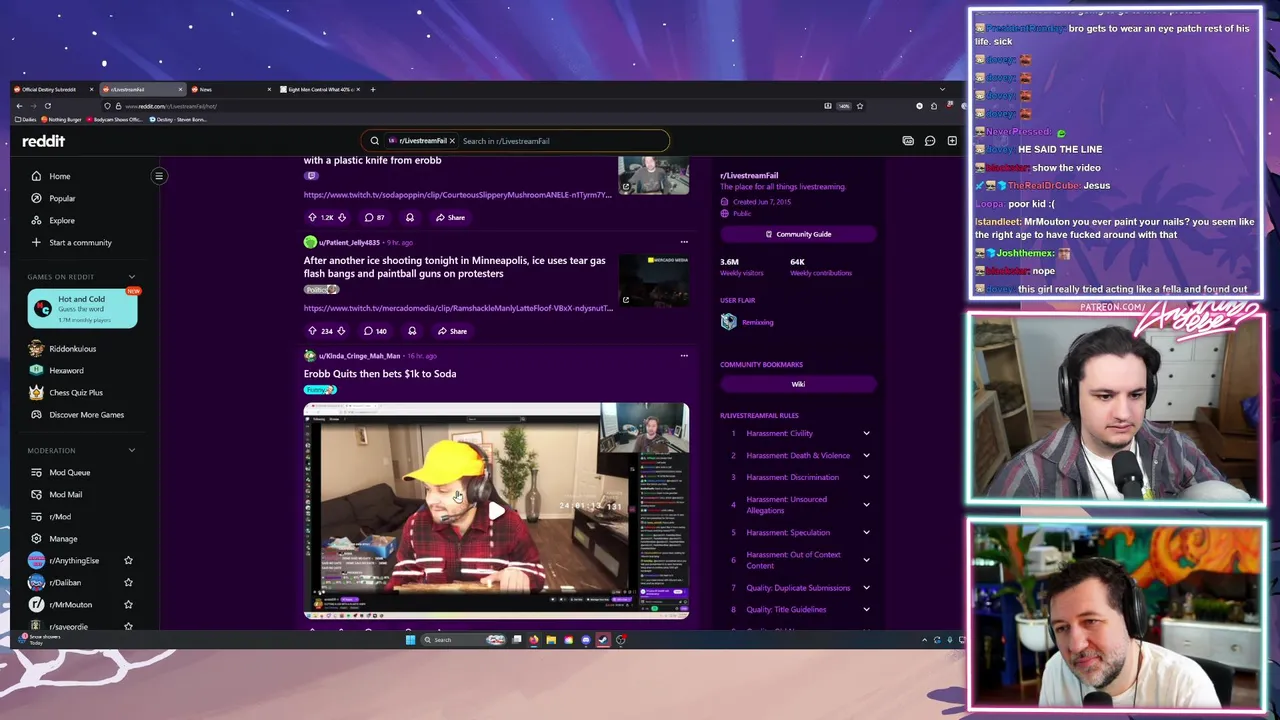This screenshot has width=1280, height=720.
Task: Collapse the Games on Reddit section
Action: [x=131, y=277]
